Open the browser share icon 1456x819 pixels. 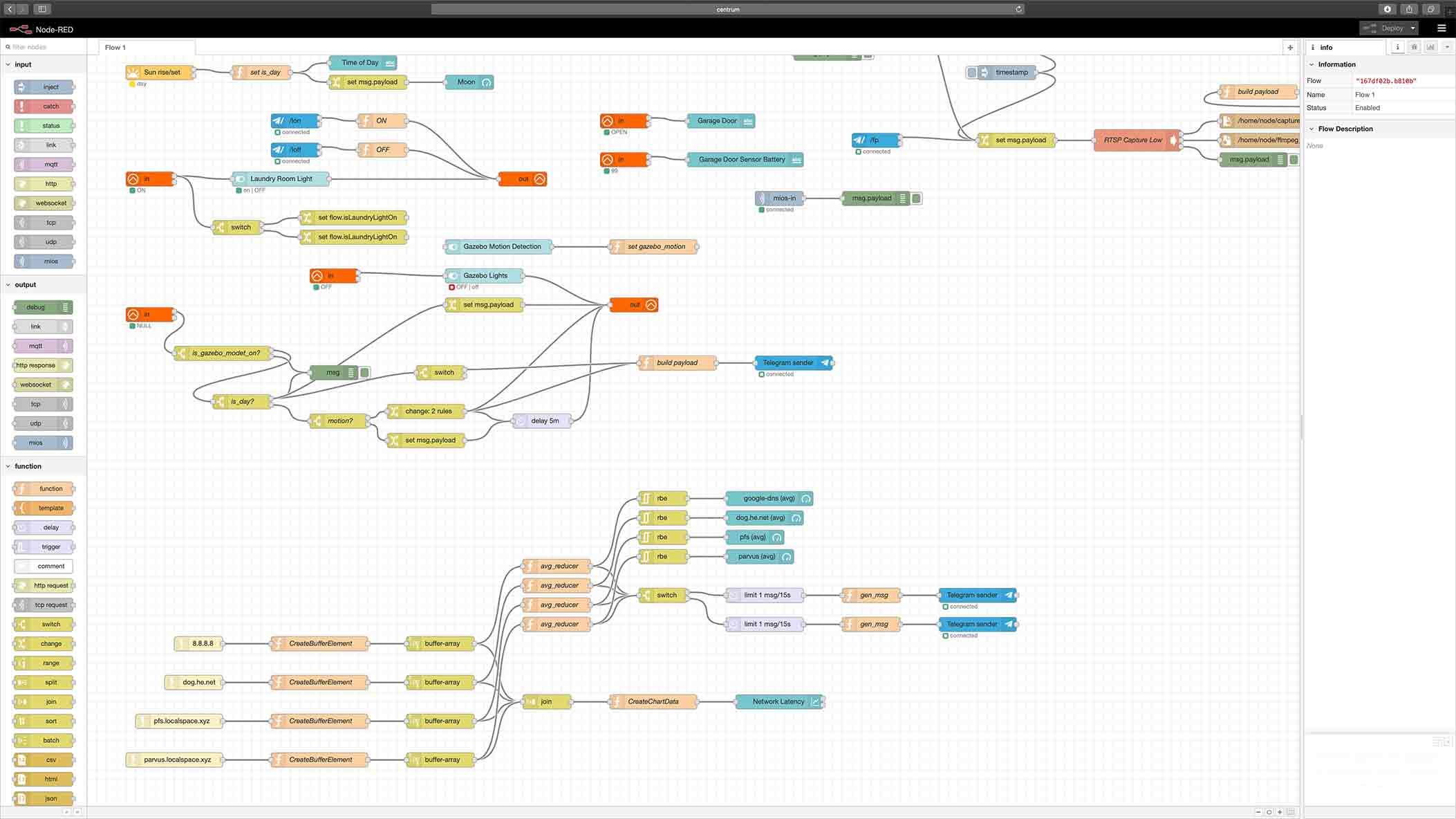click(x=1409, y=9)
